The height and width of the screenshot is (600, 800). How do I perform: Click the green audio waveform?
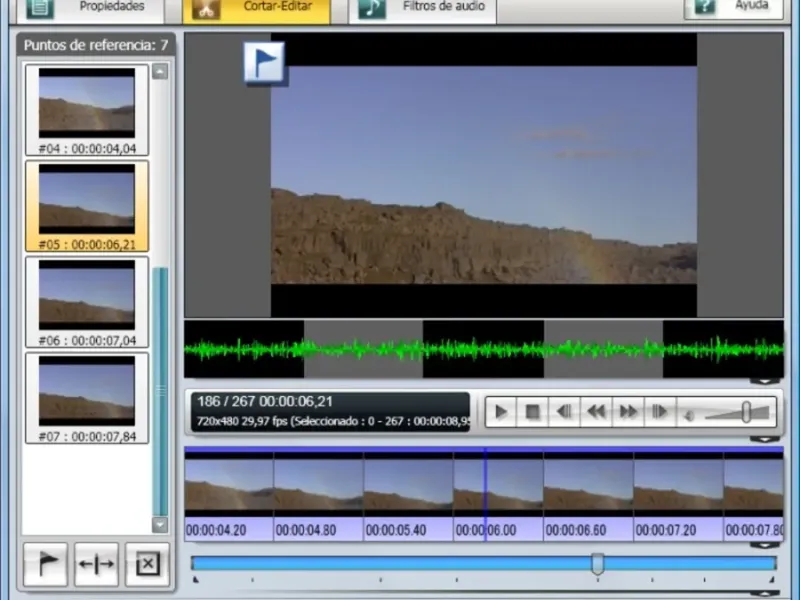484,349
